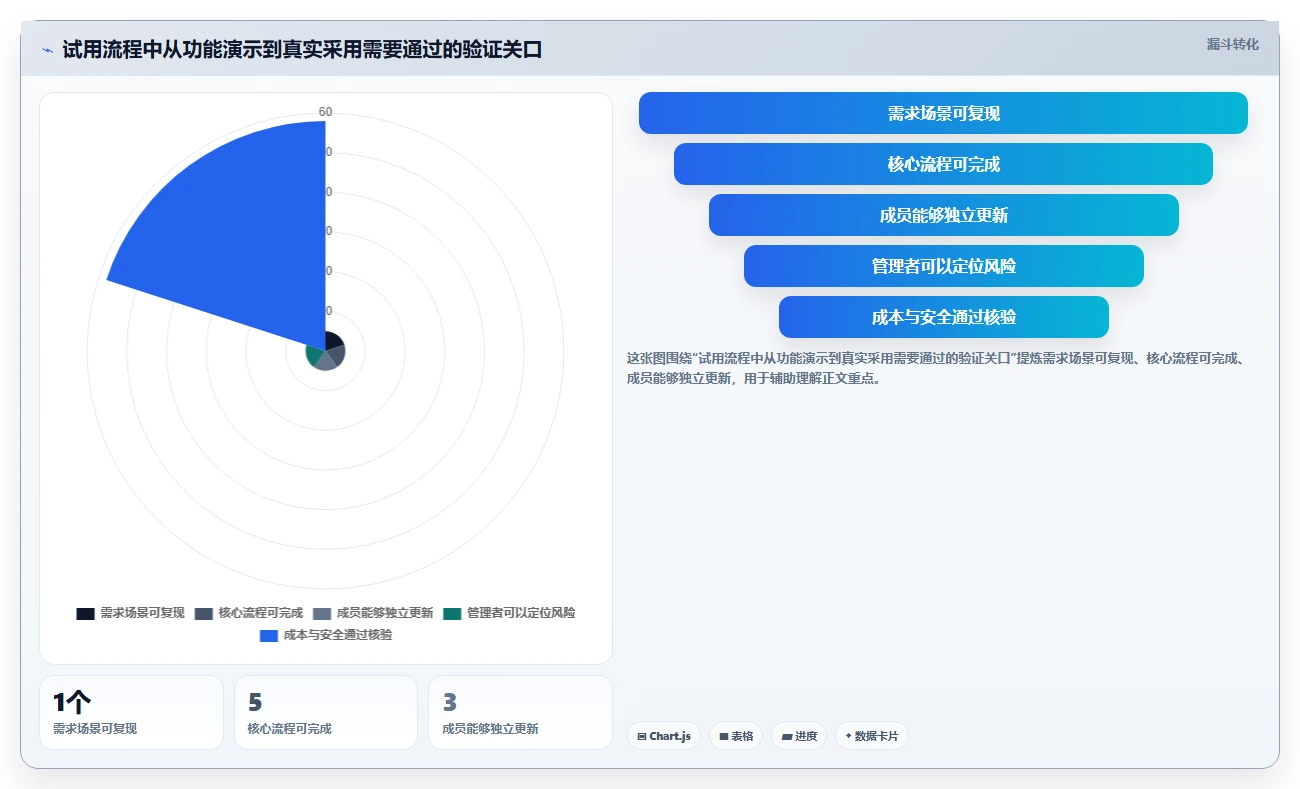This screenshot has height=789, width=1300.
Task: Open the 5 核心流程可完成 data card
Action: tap(325, 712)
